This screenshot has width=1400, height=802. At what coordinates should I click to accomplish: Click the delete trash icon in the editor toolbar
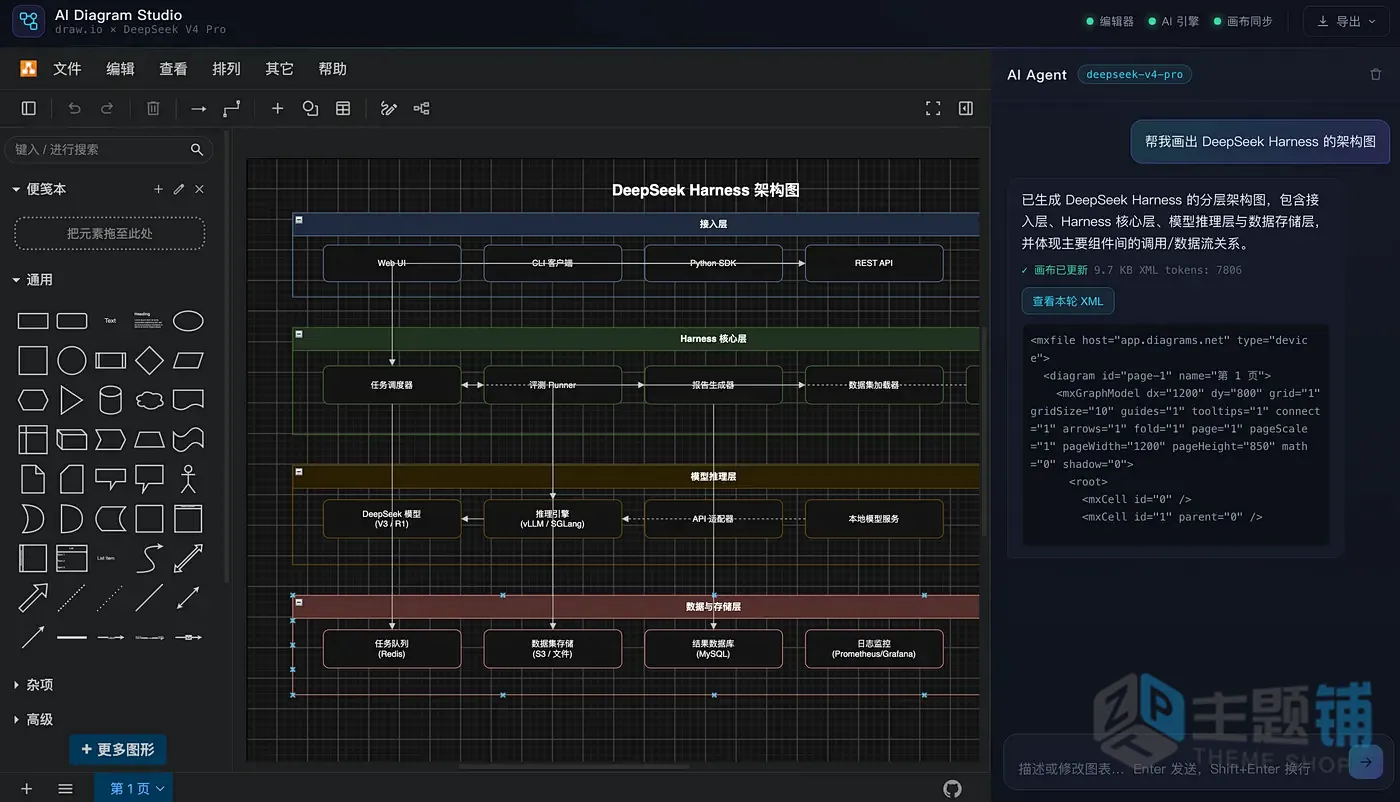[x=153, y=108]
